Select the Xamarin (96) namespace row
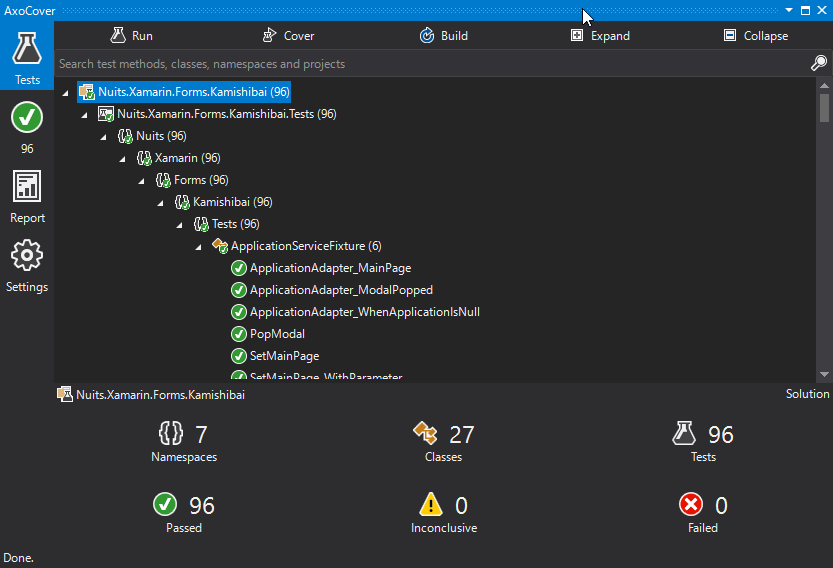 point(178,158)
